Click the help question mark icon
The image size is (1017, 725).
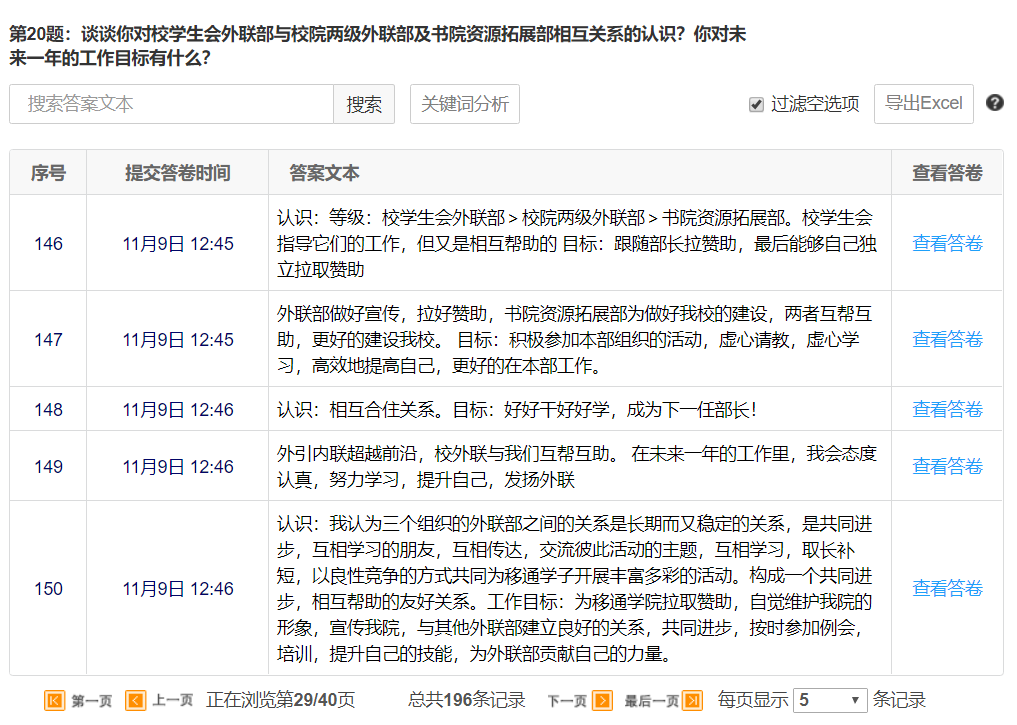point(994,103)
